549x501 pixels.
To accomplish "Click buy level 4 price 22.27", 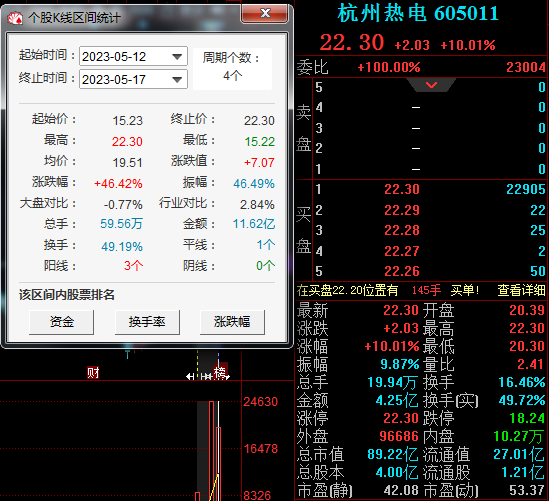I will 402,251.
